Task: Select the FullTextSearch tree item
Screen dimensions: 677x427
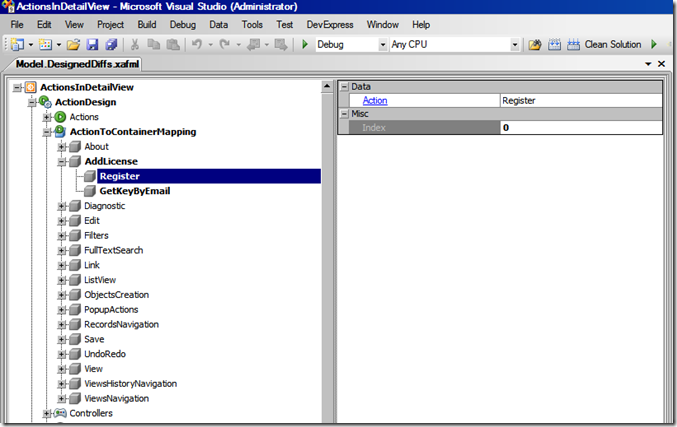Action: 114,250
